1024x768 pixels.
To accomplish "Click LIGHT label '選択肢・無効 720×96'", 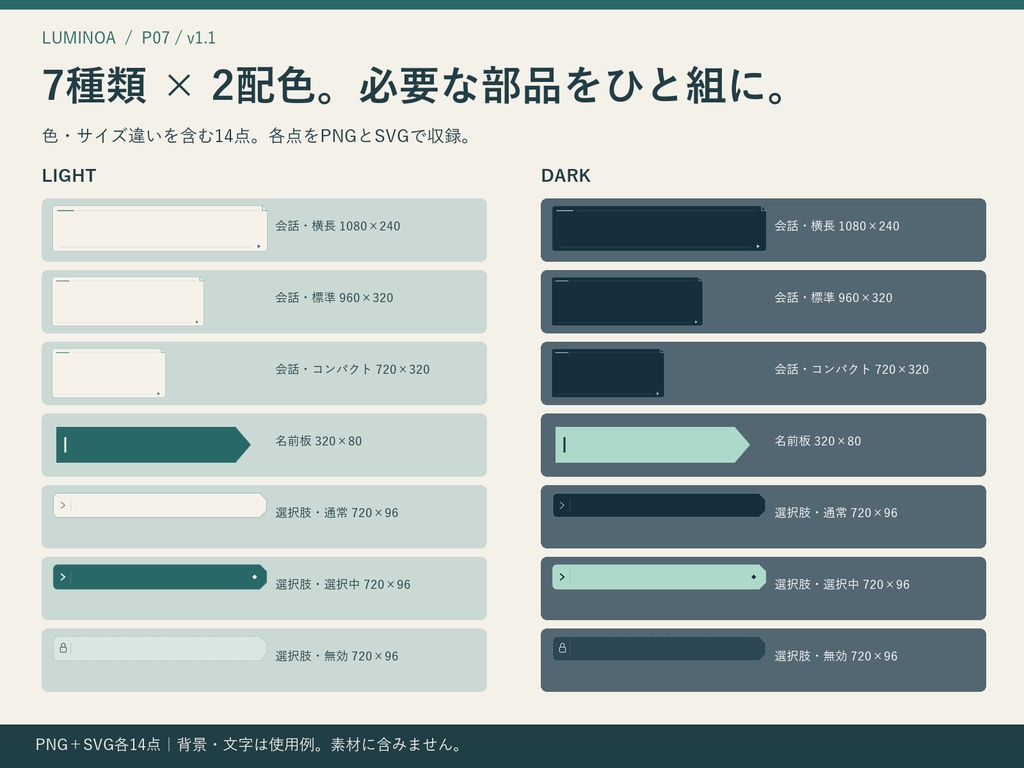I will pyautogui.click(x=337, y=656).
